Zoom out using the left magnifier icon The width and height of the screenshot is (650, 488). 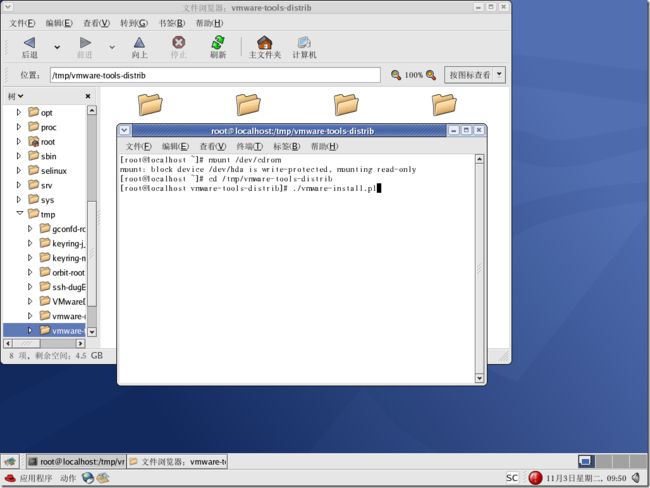click(x=396, y=75)
